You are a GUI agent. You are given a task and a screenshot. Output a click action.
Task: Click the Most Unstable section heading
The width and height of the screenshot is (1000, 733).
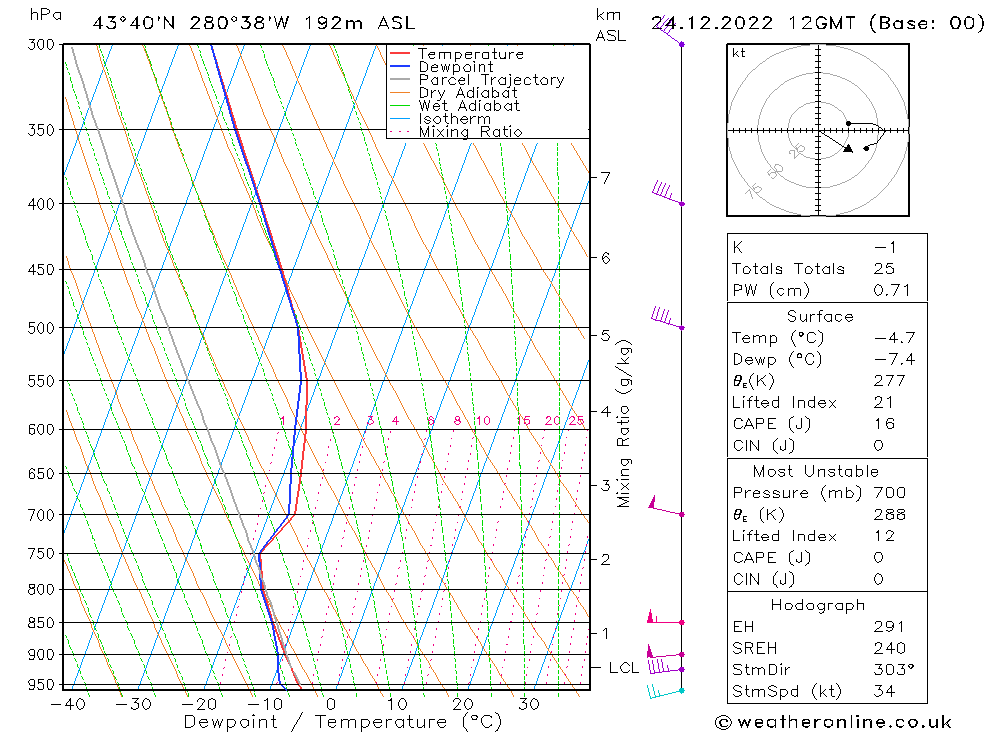click(816, 471)
